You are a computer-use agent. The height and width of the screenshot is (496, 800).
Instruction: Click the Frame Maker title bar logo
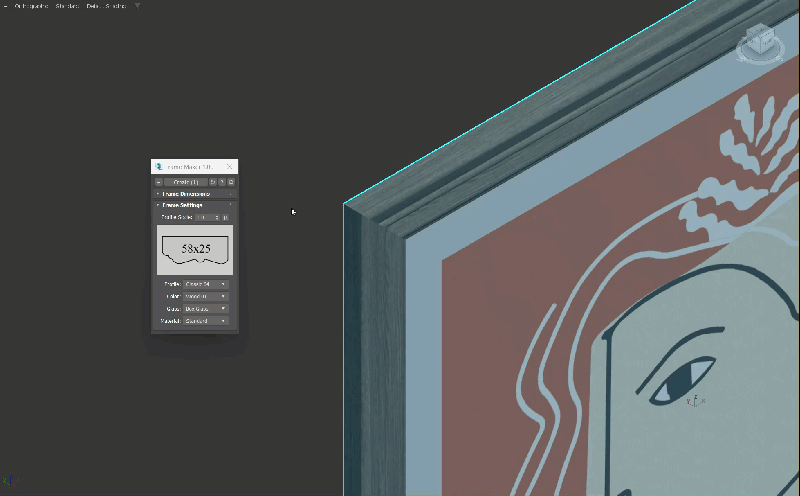click(x=159, y=167)
